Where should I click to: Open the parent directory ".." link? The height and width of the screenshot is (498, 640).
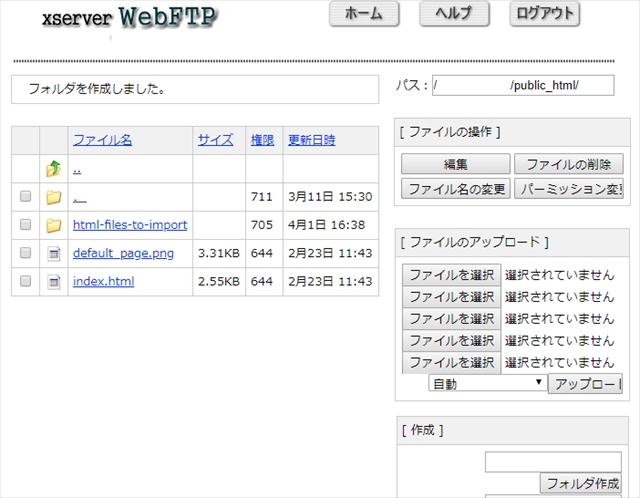[77, 170]
